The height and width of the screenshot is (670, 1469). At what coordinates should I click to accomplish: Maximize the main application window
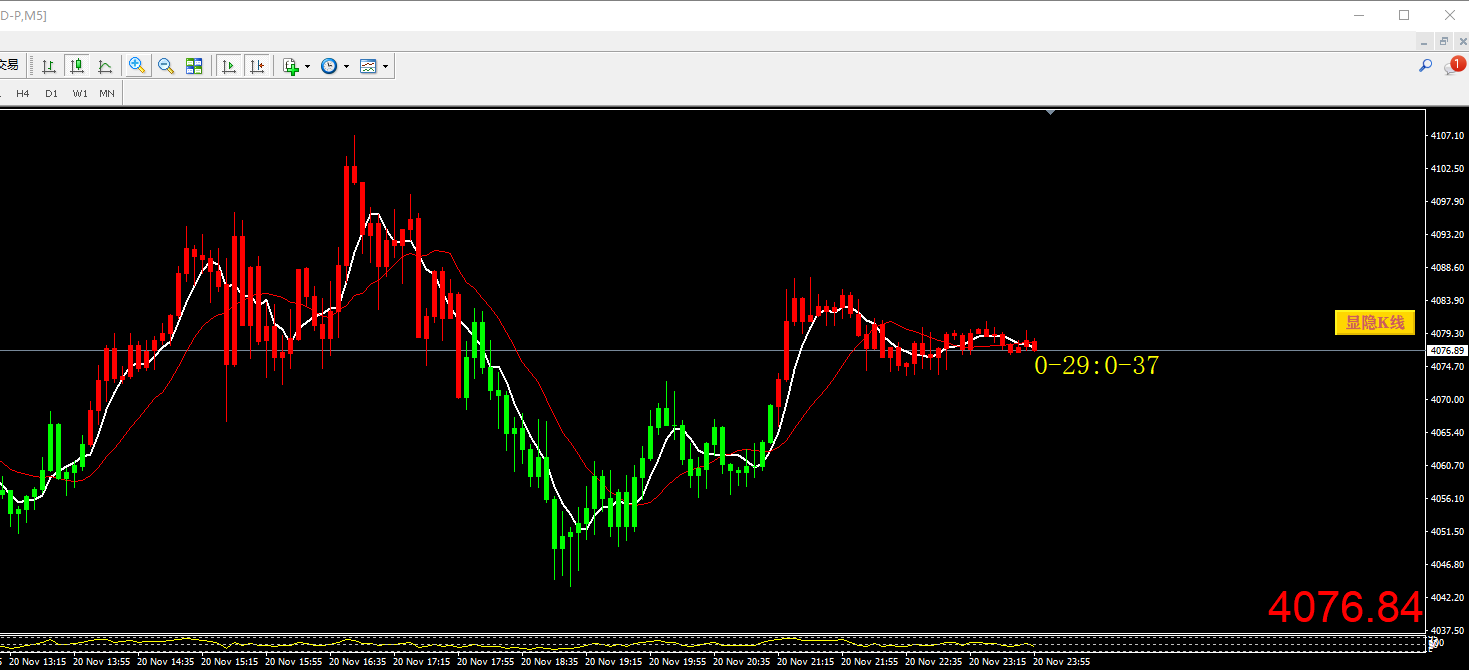[x=1404, y=15]
